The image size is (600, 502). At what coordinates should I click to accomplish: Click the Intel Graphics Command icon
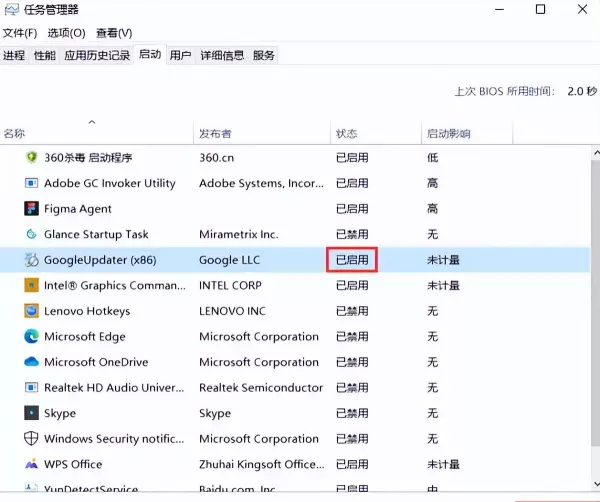31,285
